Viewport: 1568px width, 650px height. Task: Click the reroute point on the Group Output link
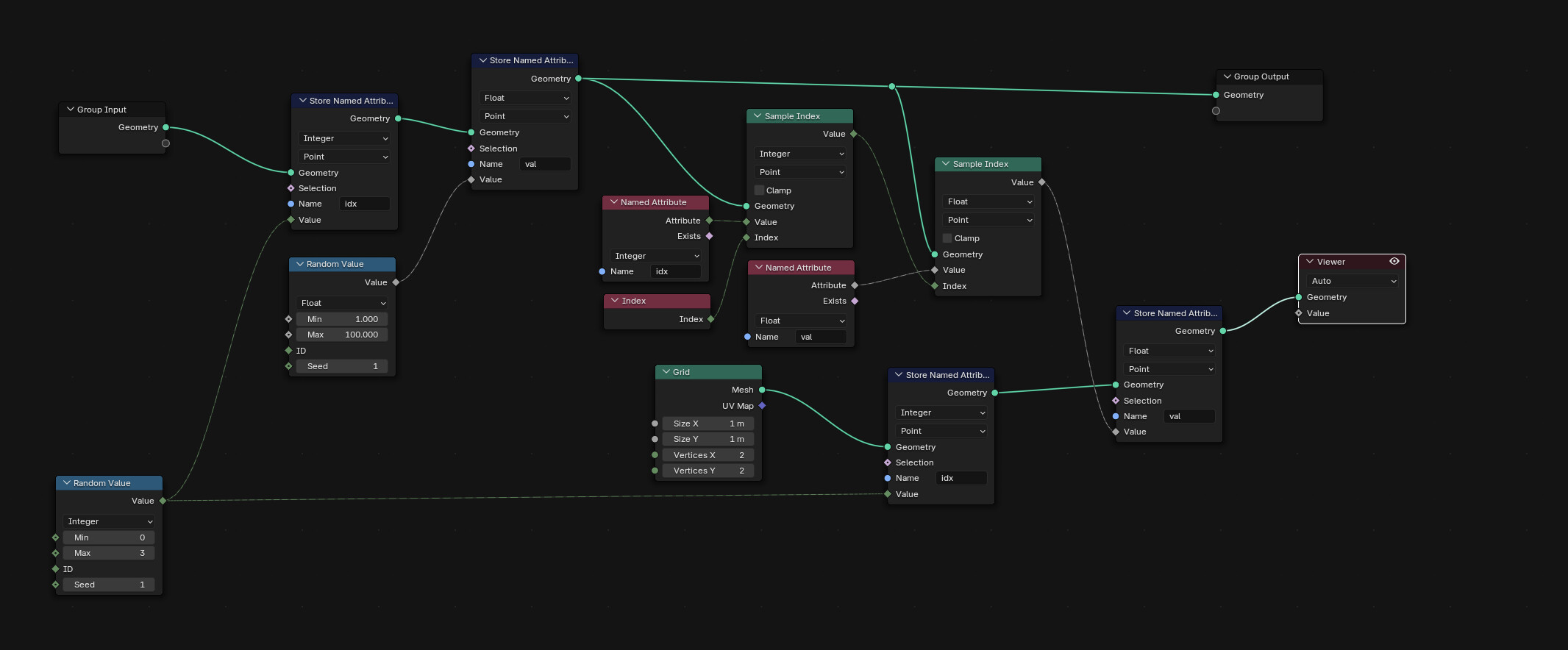(x=892, y=87)
